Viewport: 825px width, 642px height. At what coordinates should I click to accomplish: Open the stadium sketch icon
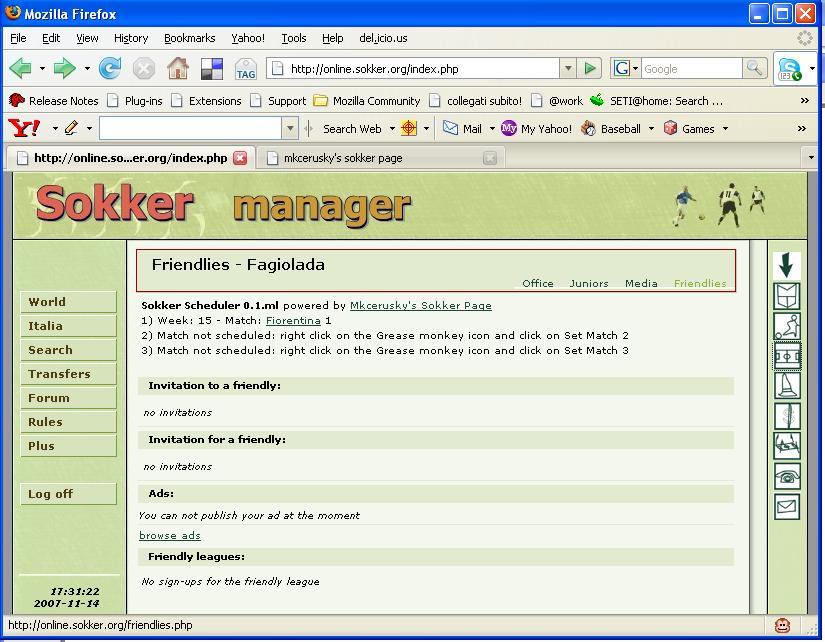click(787, 446)
